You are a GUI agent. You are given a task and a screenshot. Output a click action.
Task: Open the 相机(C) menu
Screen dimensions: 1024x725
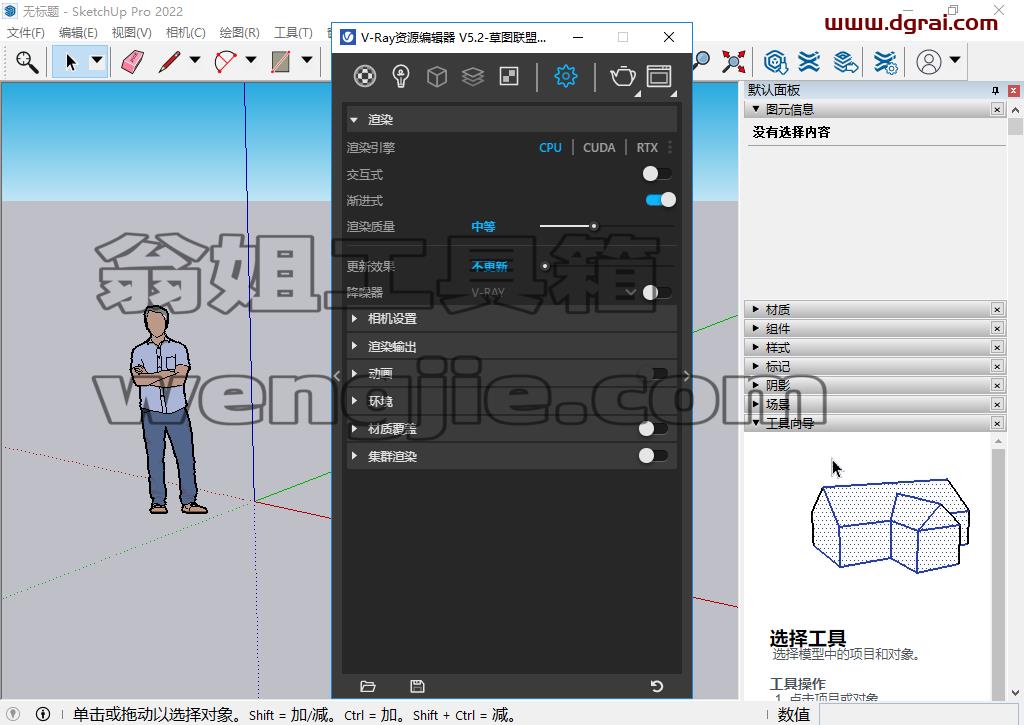[x=185, y=32]
